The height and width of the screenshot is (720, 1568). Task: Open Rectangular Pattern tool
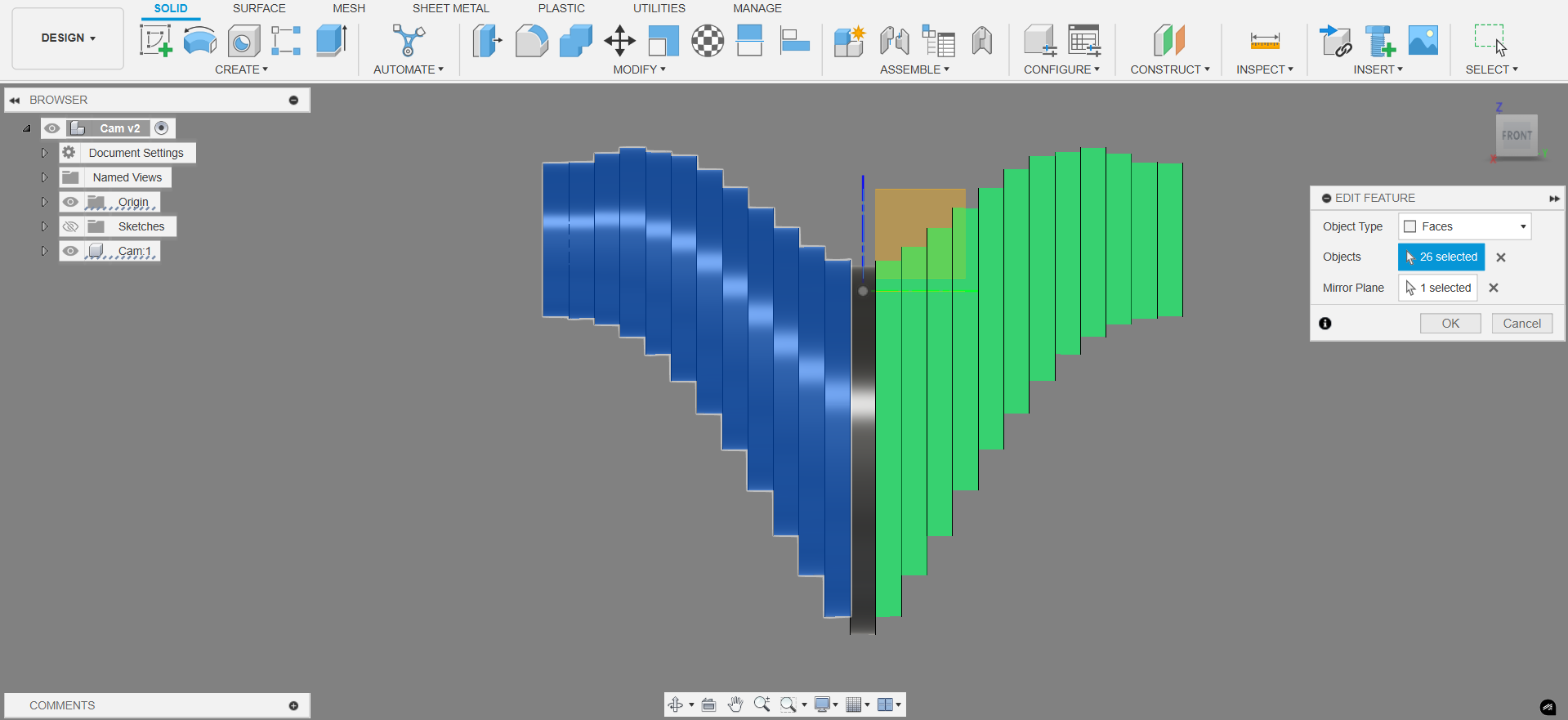(286, 40)
